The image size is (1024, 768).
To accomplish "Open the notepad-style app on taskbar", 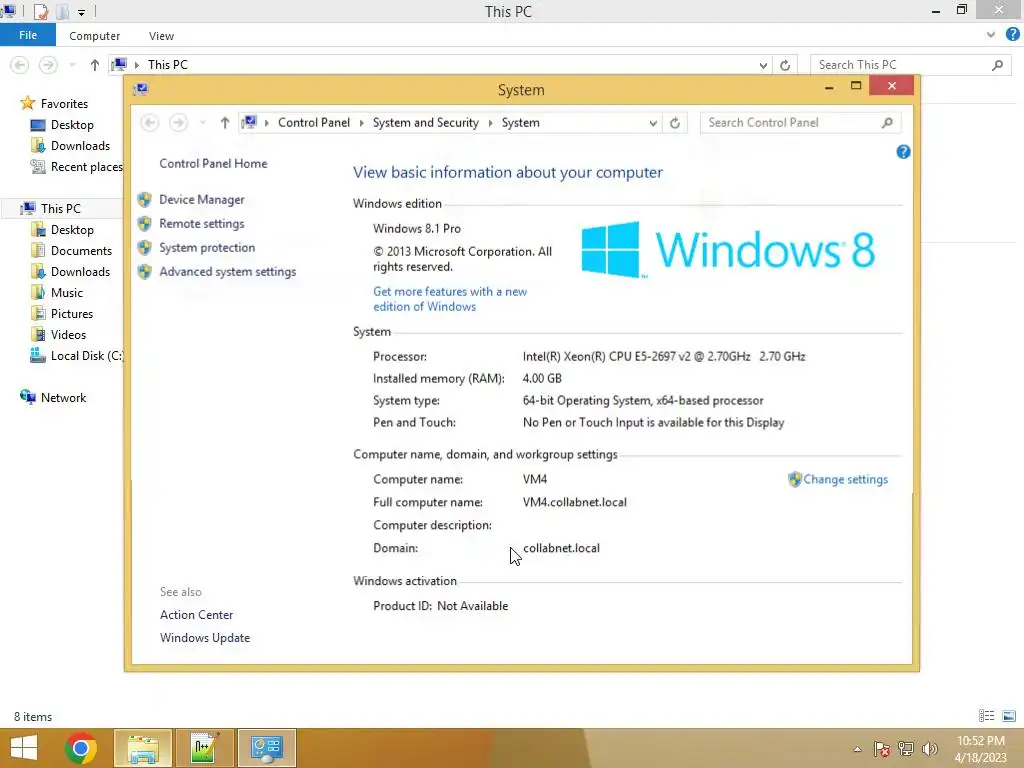I will pos(204,748).
